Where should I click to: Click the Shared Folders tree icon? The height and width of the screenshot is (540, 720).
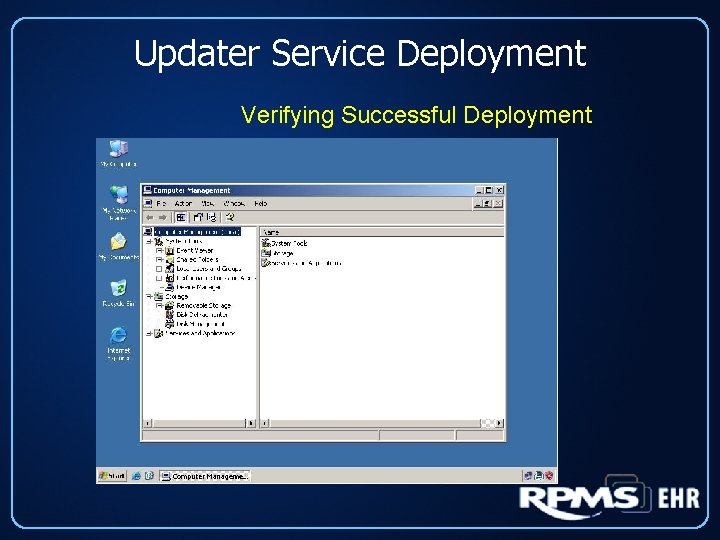pyautogui.click(x=169, y=260)
